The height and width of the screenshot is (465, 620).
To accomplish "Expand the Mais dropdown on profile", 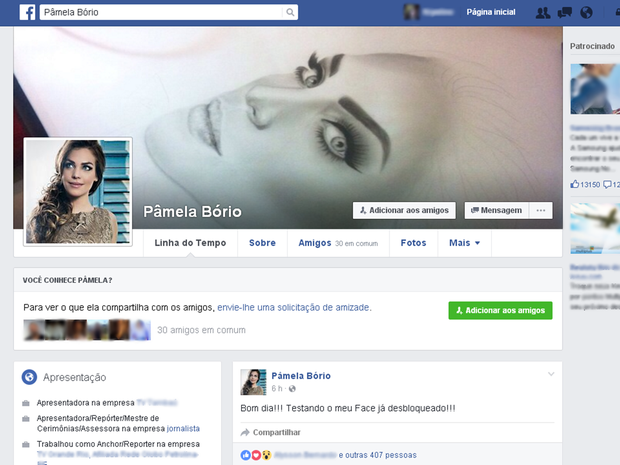I will (465, 243).
